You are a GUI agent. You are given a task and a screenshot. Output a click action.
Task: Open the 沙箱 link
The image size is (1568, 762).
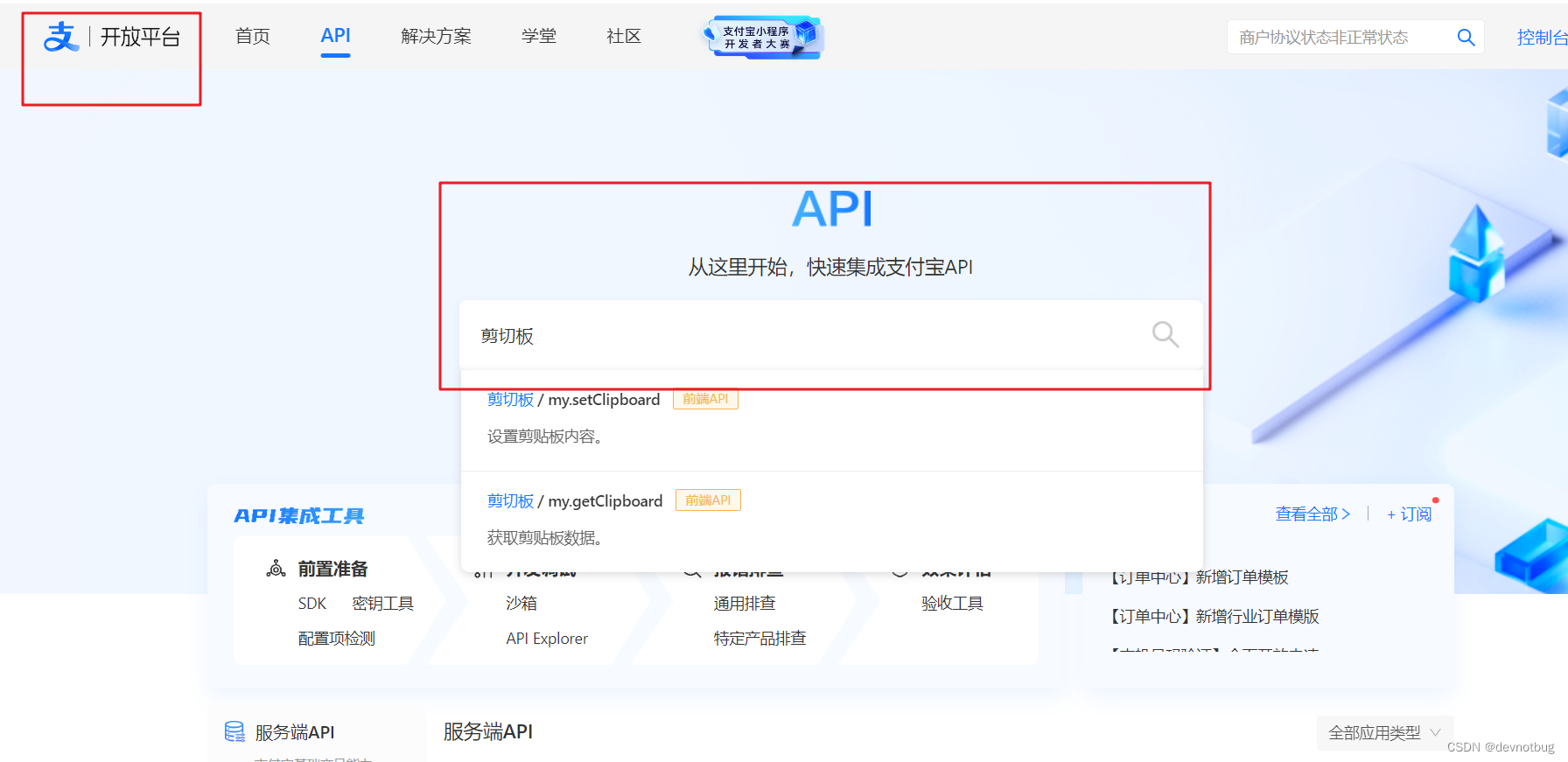521,604
